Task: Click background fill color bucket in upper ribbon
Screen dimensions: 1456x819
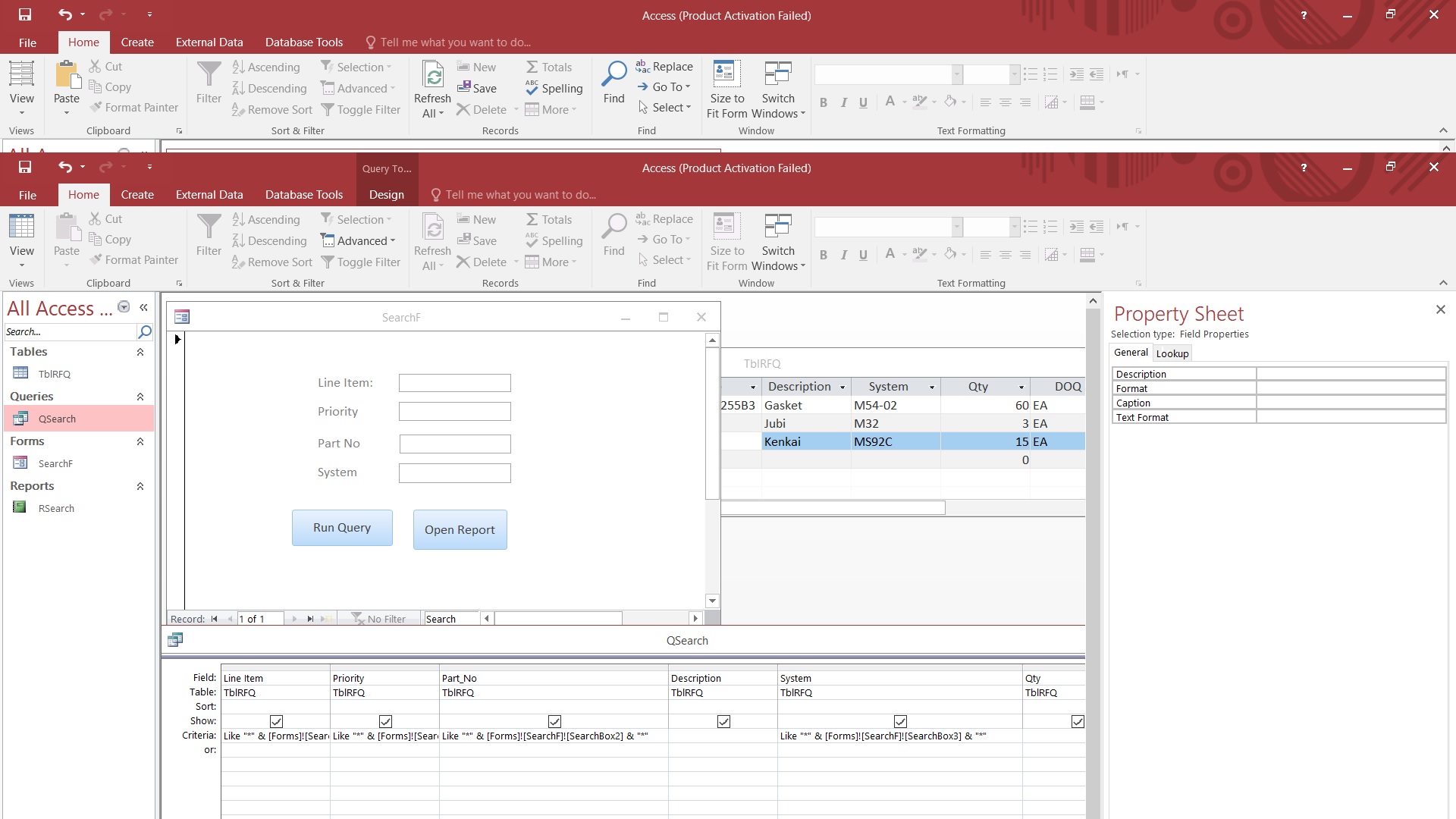Action: [950, 102]
